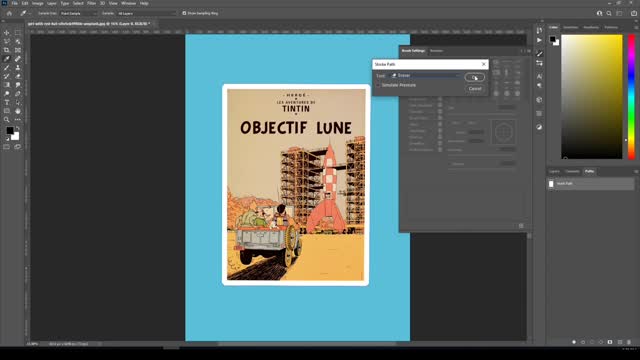Select the Zoom tool
The image size is (640, 360).
tap(7, 120)
